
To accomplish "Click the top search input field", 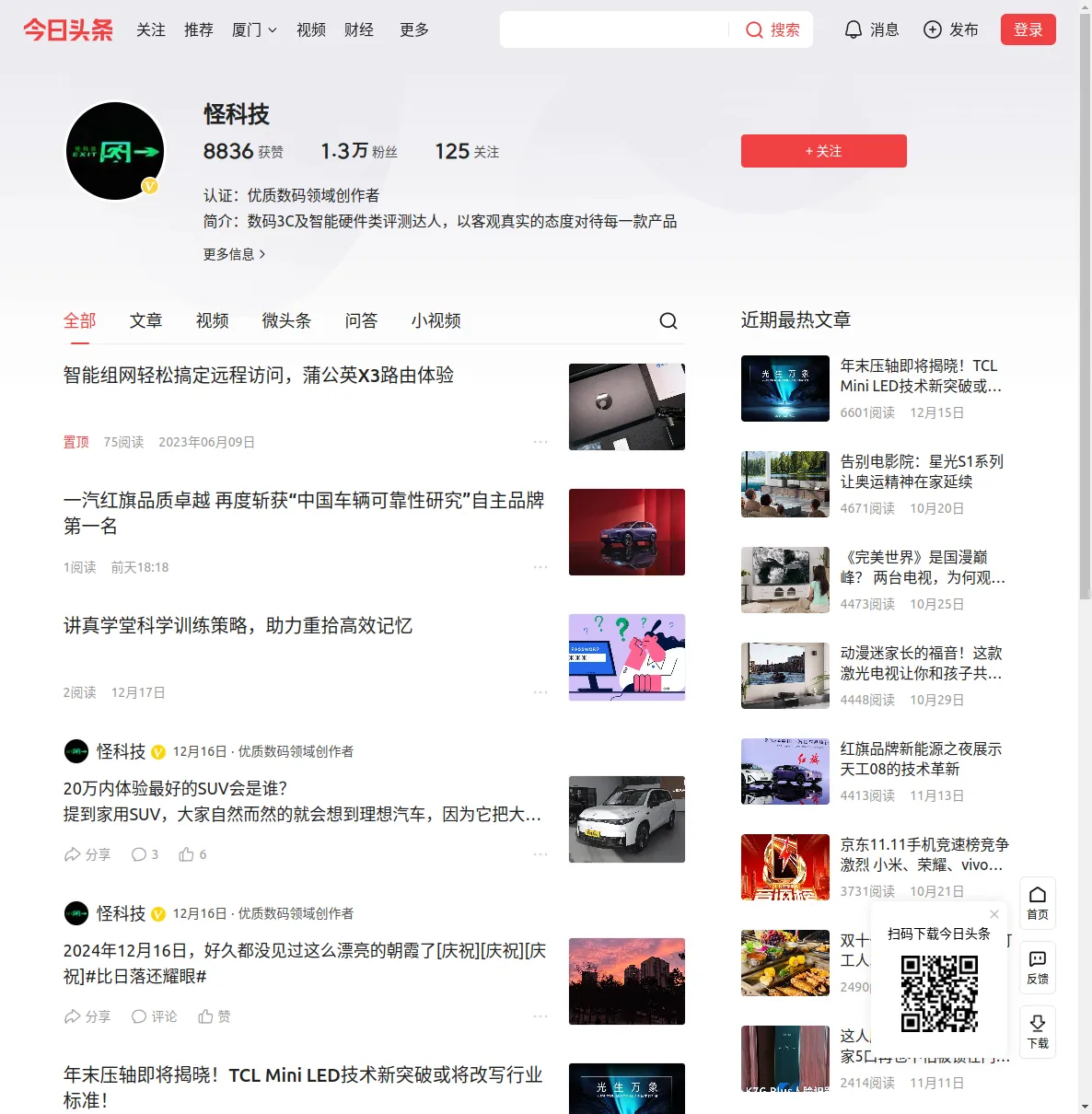I will pyautogui.click(x=615, y=29).
